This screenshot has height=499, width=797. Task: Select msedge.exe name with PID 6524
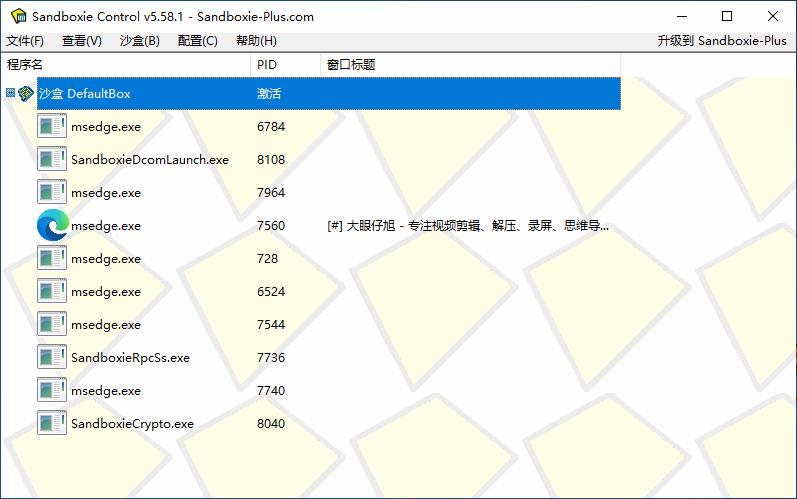pos(106,292)
